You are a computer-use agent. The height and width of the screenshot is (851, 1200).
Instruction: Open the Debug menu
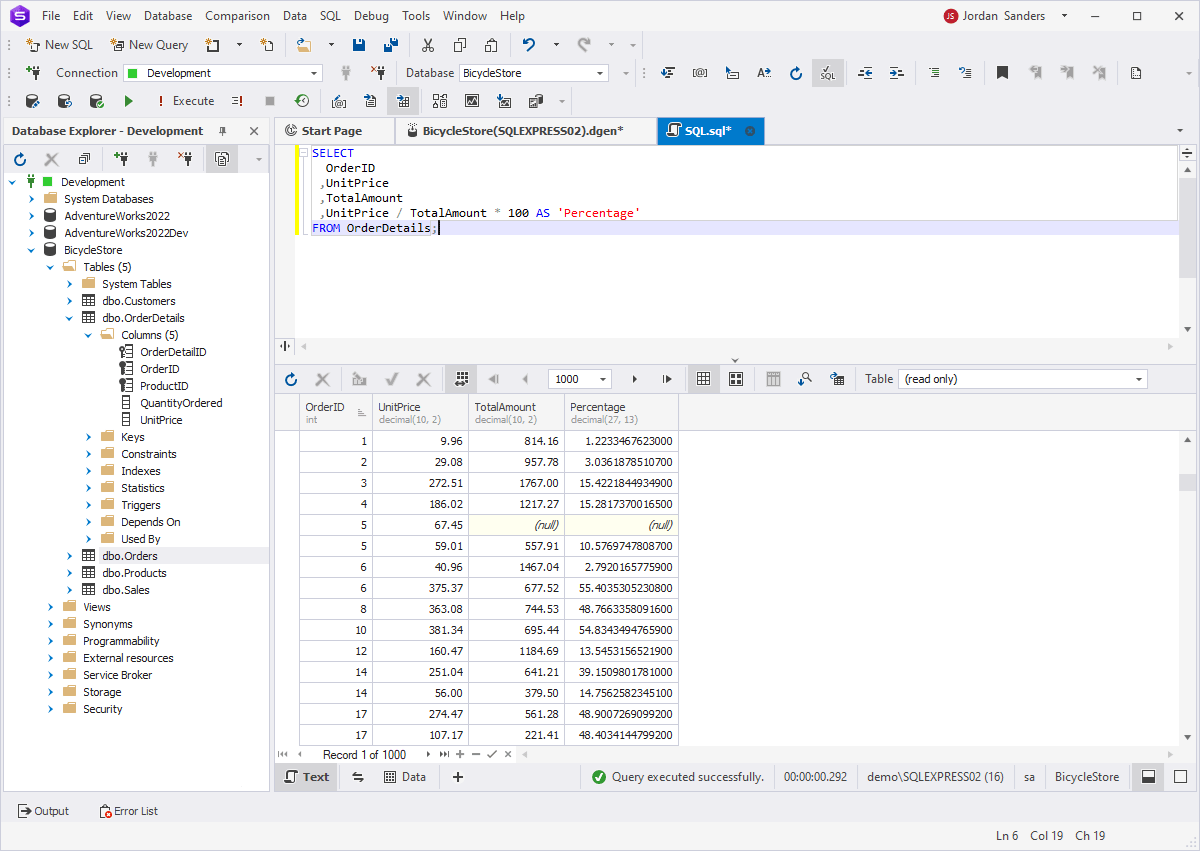(x=371, y=16)
